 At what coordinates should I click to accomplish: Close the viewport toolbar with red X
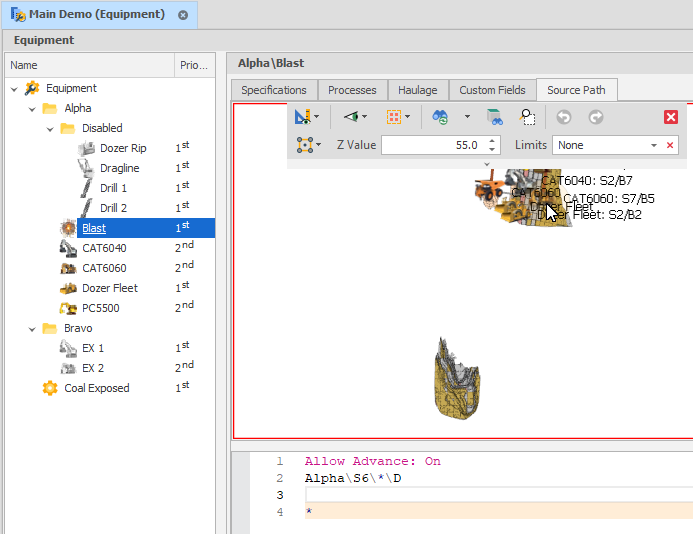click(671, 117)
